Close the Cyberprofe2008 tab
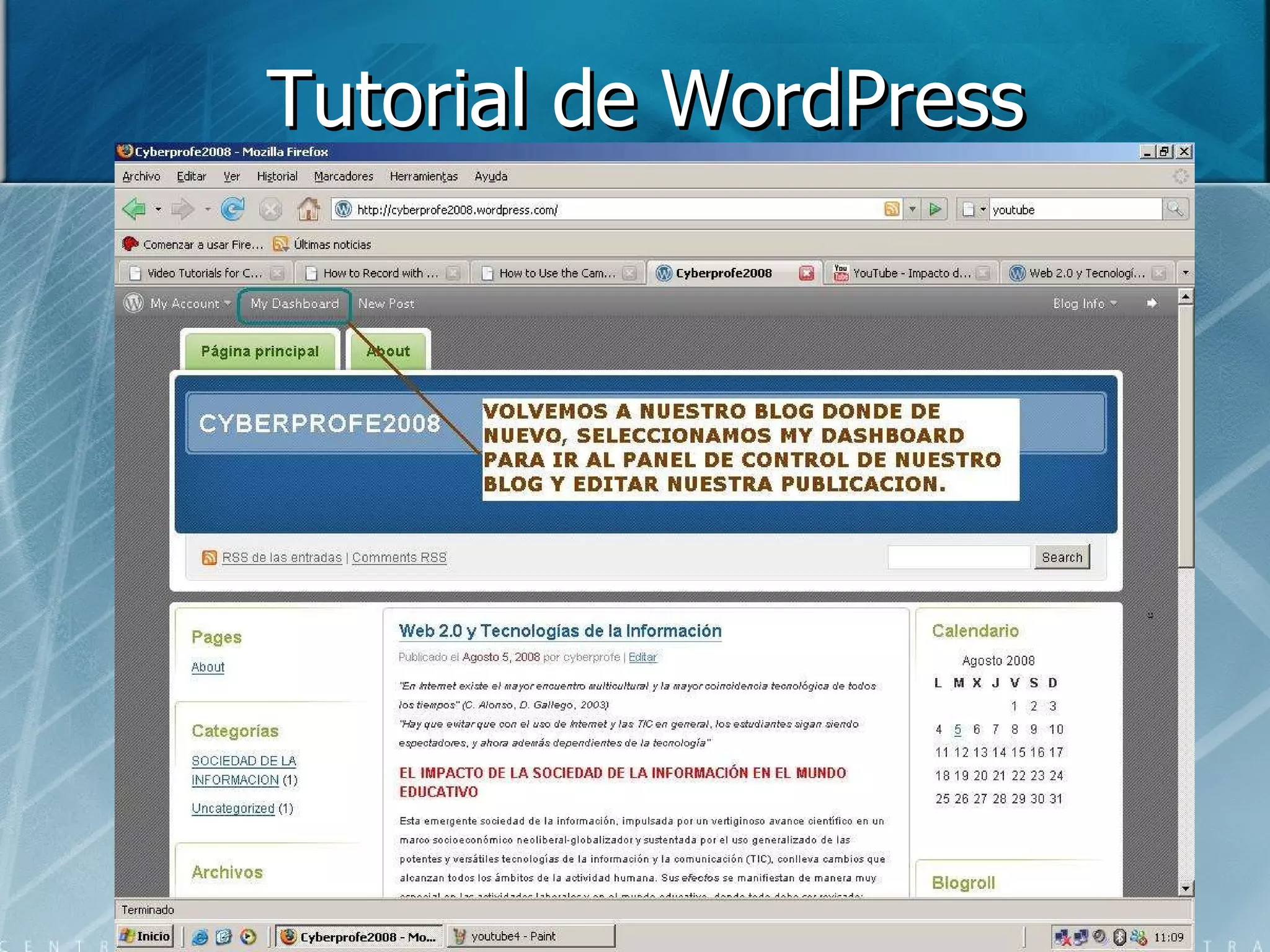1270x952 pixels. pyautogui.click(x=806, y=273)
